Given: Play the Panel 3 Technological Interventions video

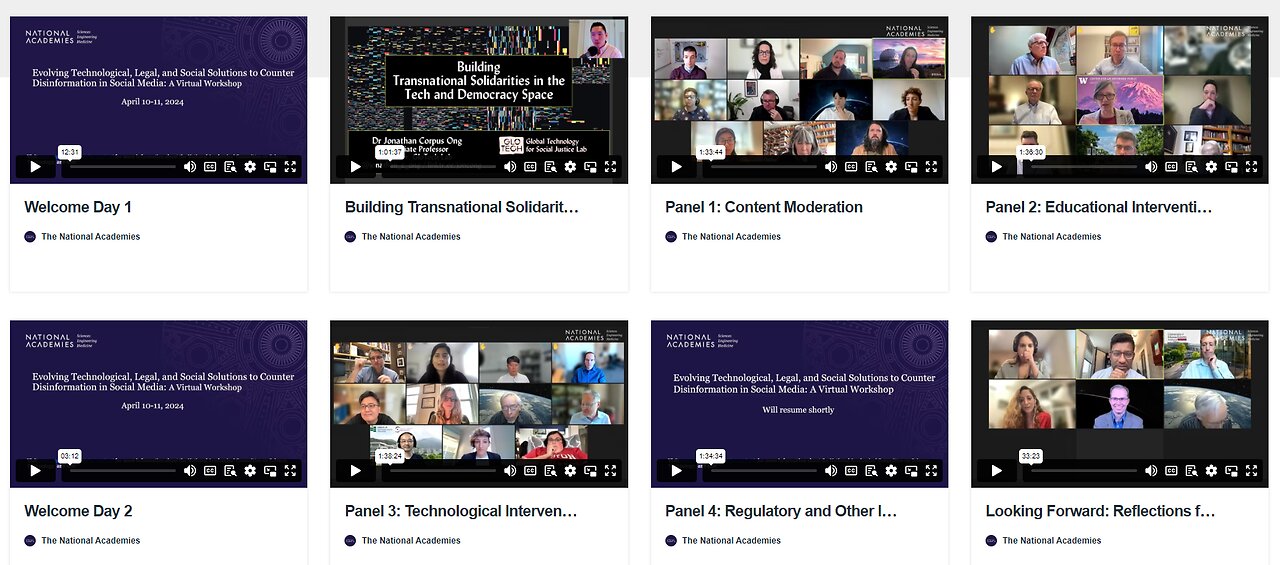Looking at the screenshot, I should pyautogui.click(x=355, y=471).
